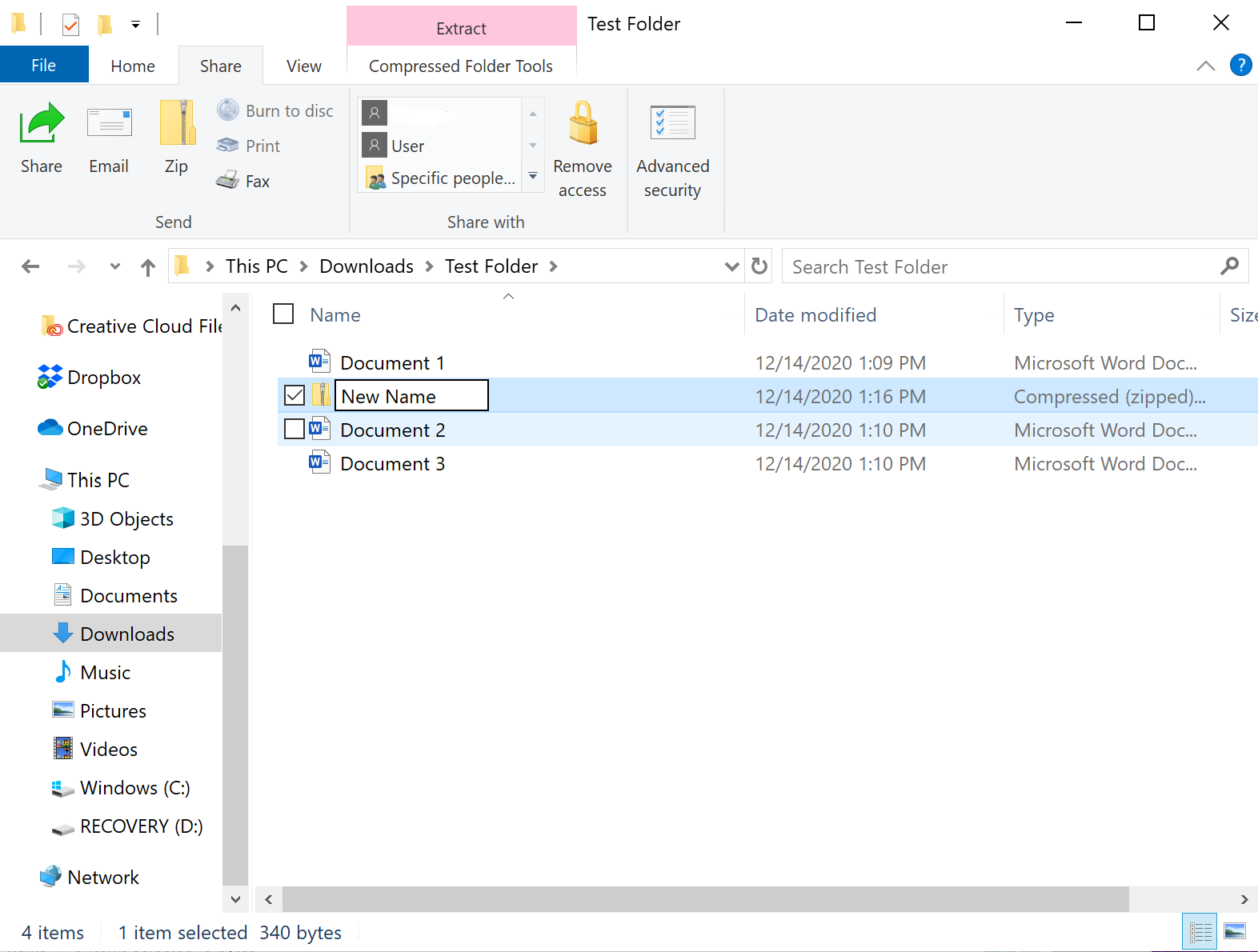Click This PC in the address breadcrumb

(256, 266)
